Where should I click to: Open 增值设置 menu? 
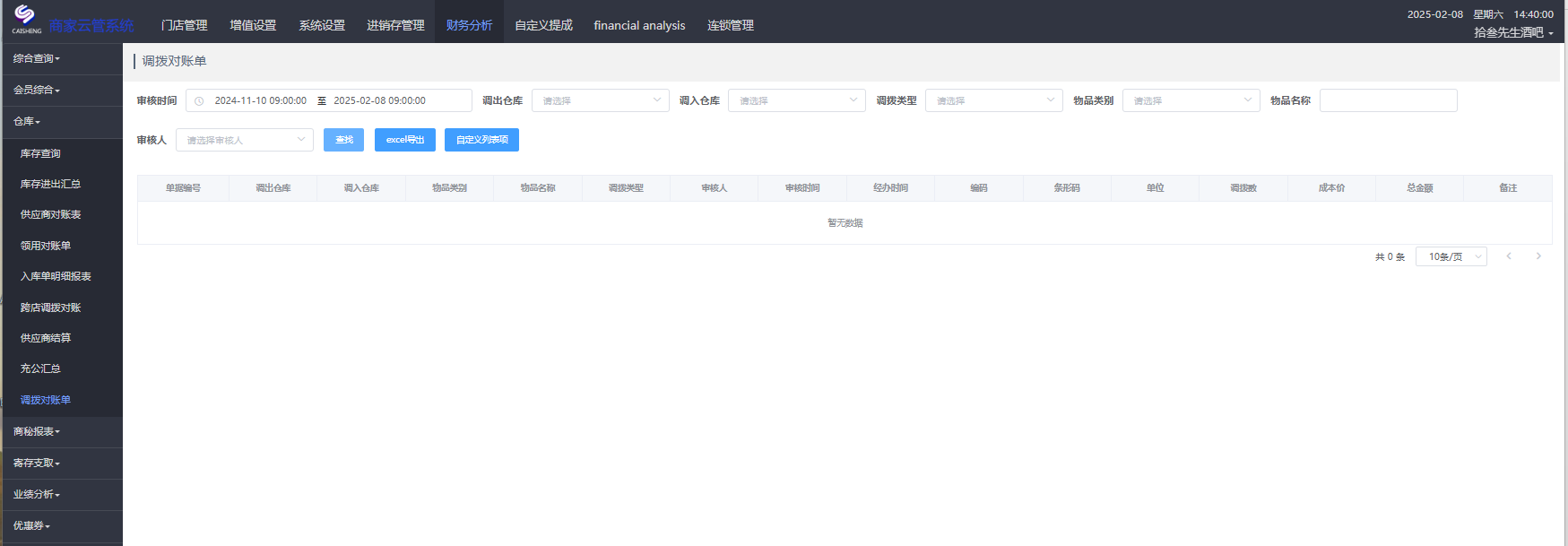[x=253, y=25]
